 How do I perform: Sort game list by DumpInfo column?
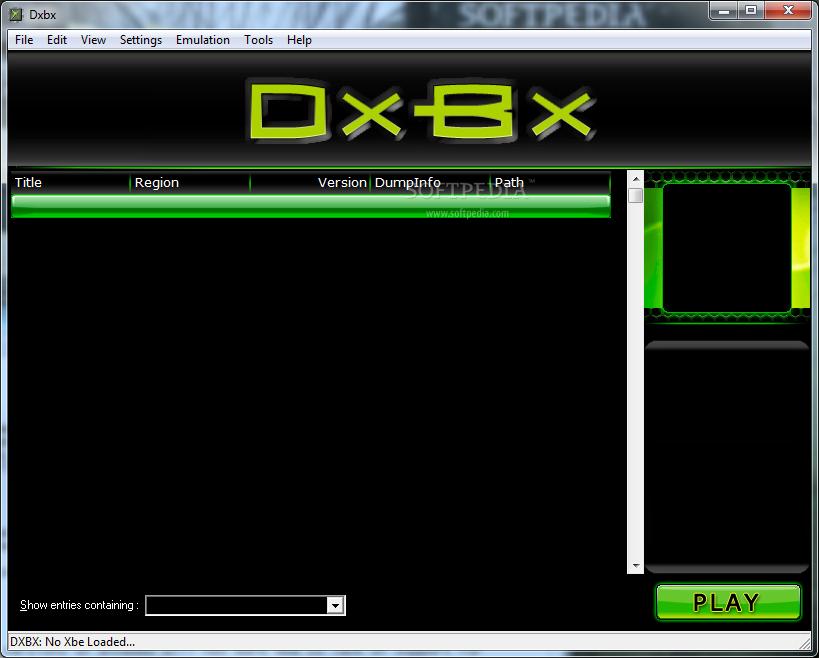point(408,182)
